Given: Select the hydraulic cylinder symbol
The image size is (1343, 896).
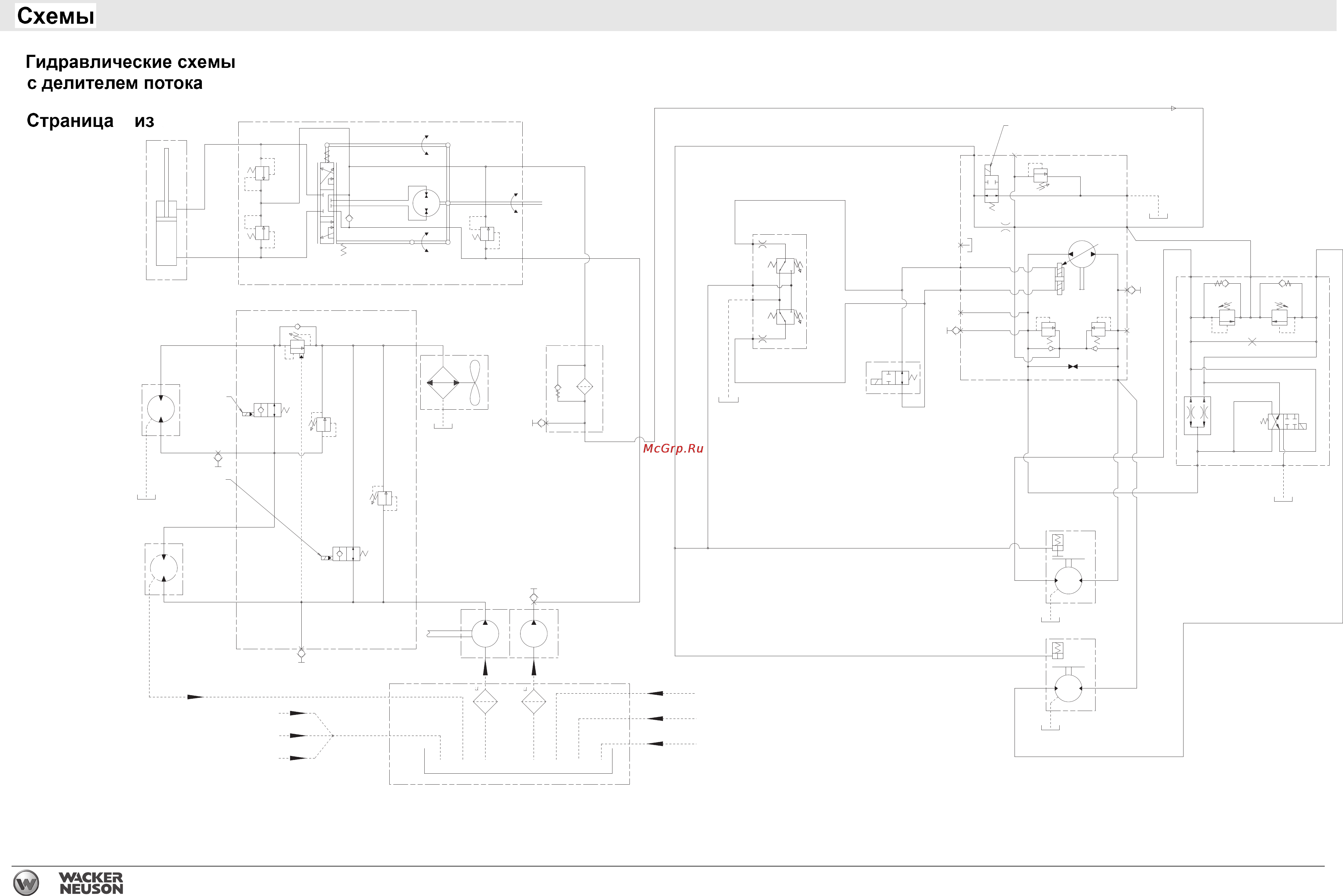Looking at the screenshot, I should pos(166,208).
